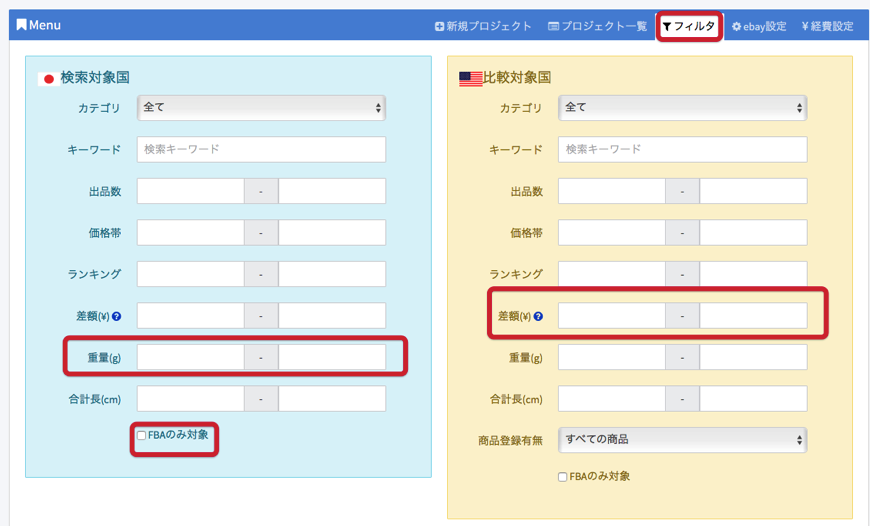Select the フィルタ menu item

pyautogui.click(x=689, y=27)
